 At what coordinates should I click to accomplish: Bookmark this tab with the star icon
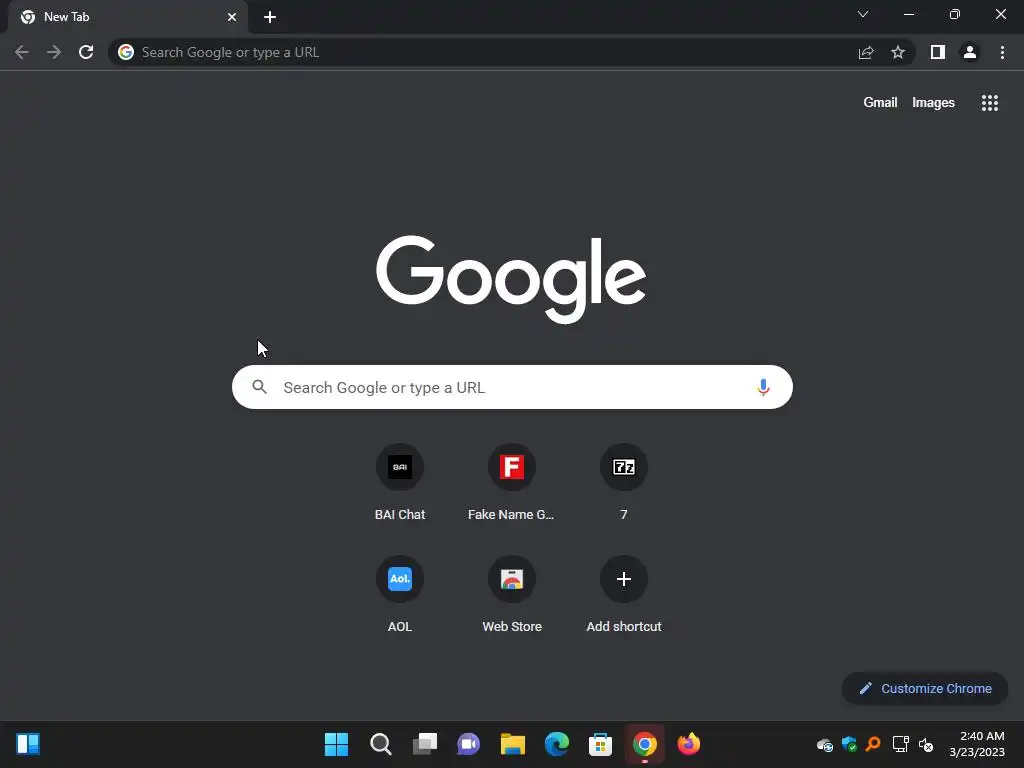tap(898, 52)
